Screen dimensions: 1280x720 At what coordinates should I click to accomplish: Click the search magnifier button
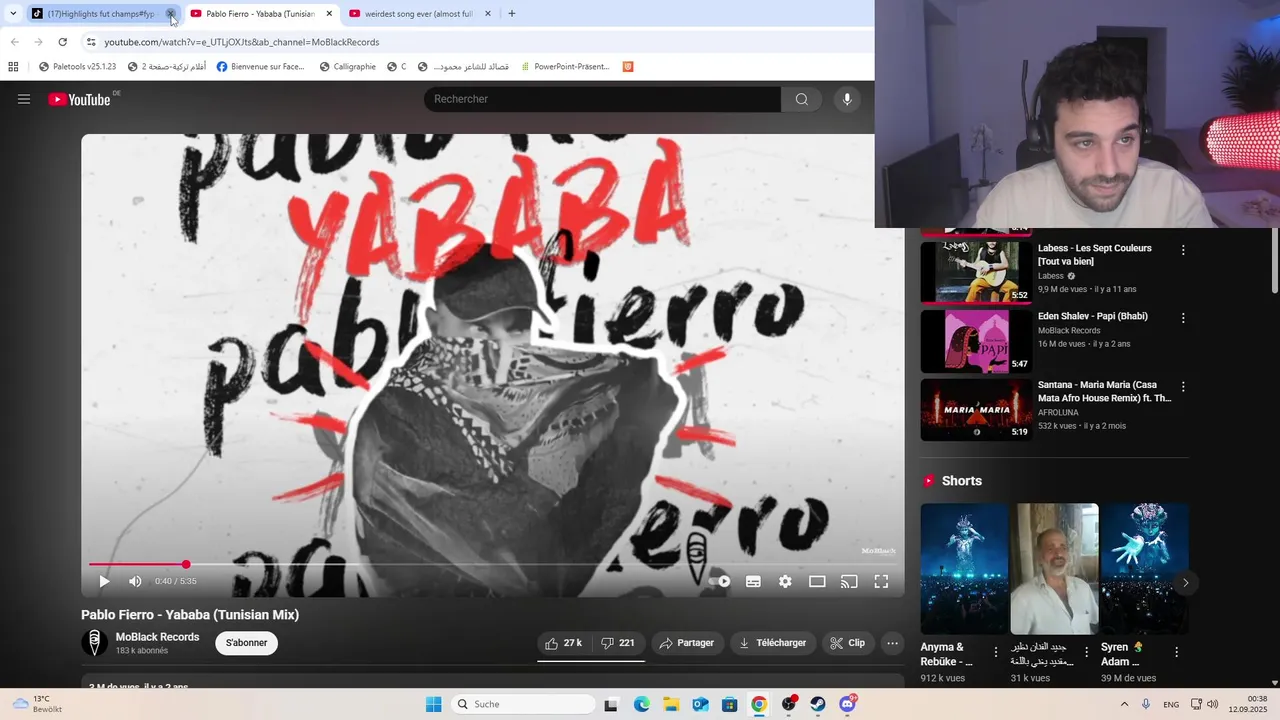pos(802,99)
